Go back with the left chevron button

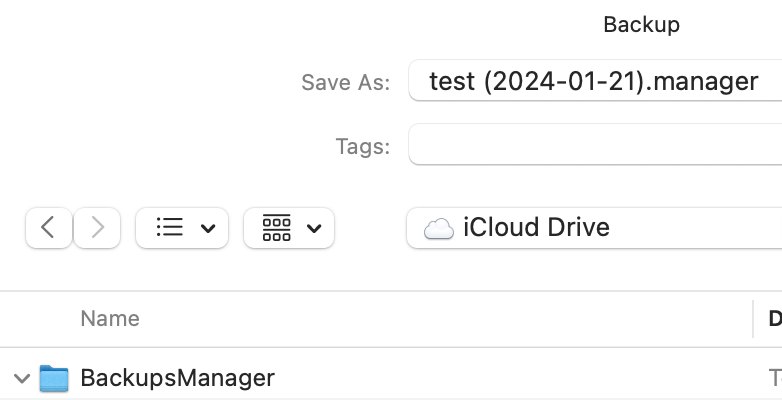coord(49,228)
